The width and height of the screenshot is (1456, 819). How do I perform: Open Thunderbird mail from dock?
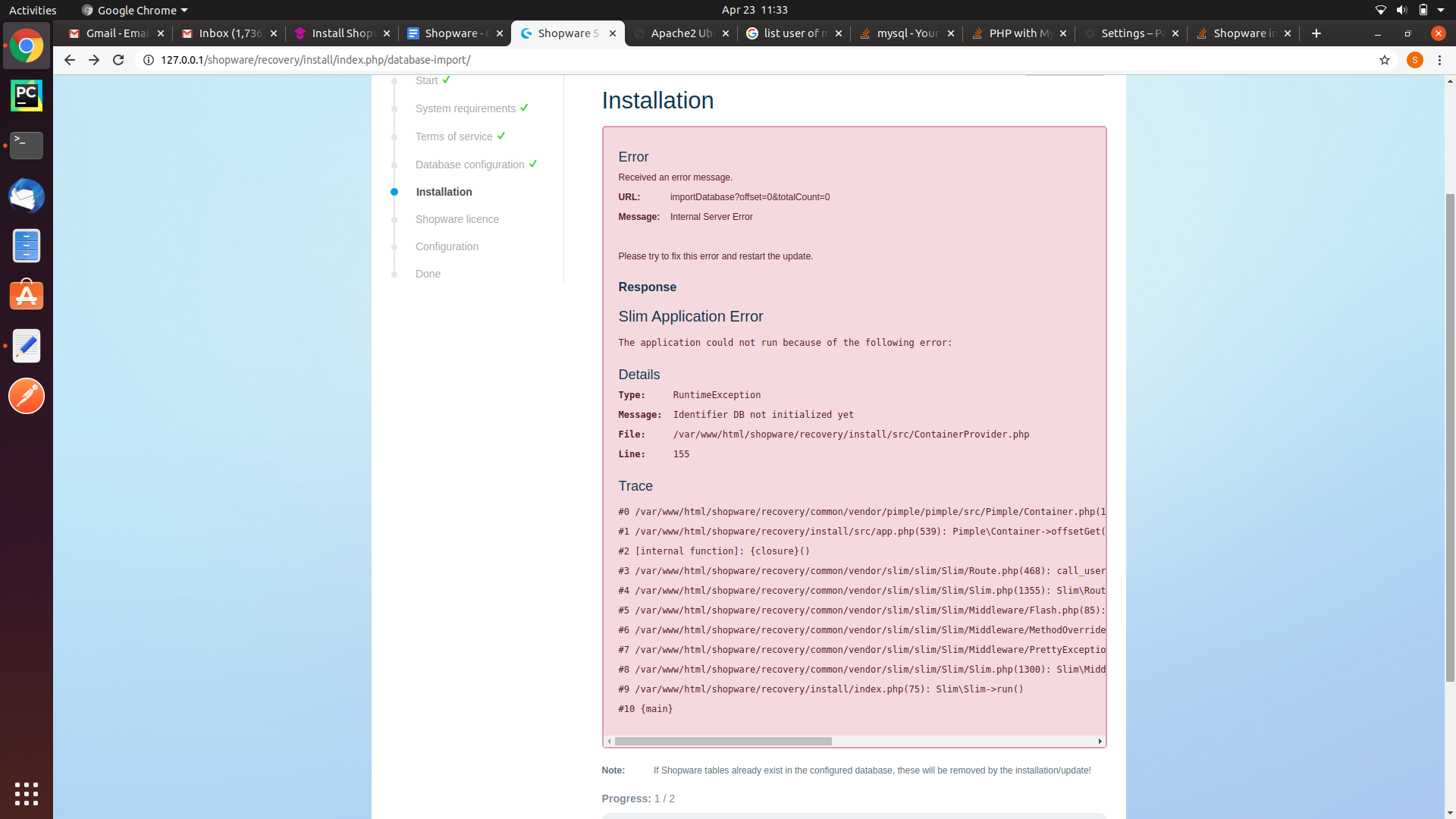pos(27,196)
